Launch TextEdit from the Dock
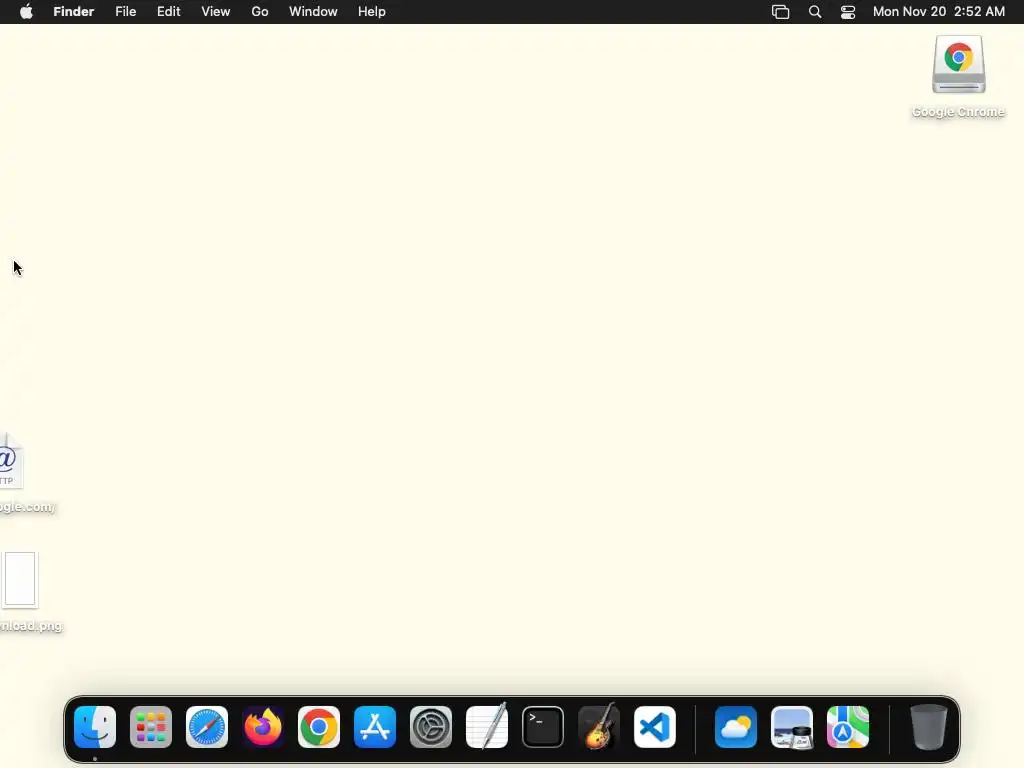This screenshot has height=768, width=1024. (487, 727)
